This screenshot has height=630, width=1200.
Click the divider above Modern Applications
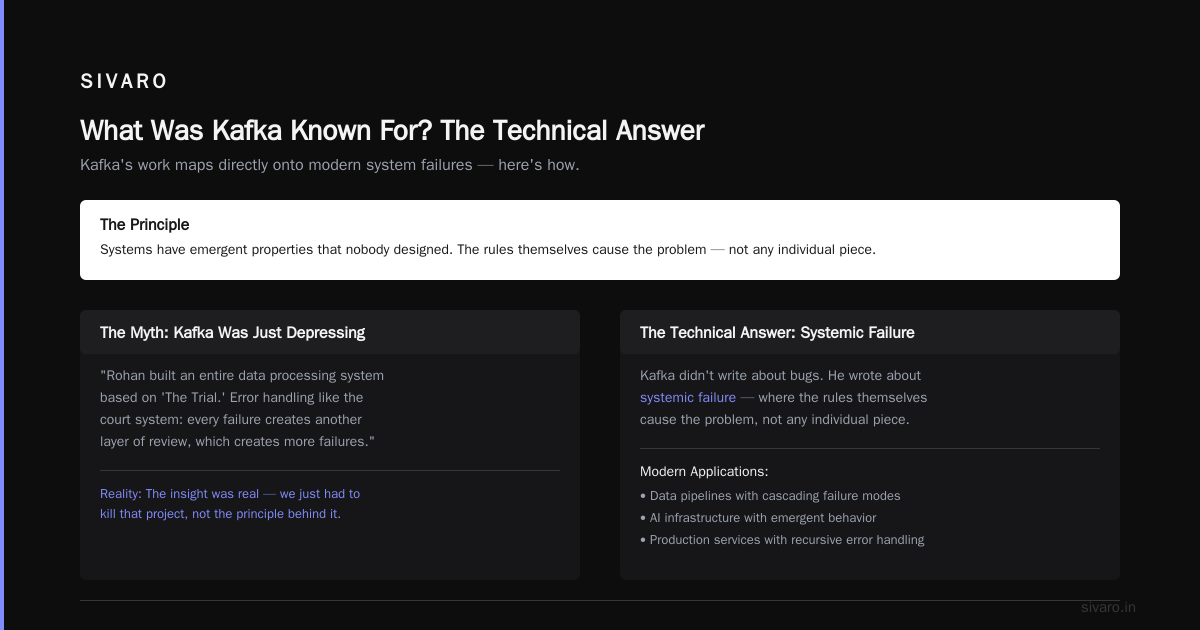[x=870, y=448]
